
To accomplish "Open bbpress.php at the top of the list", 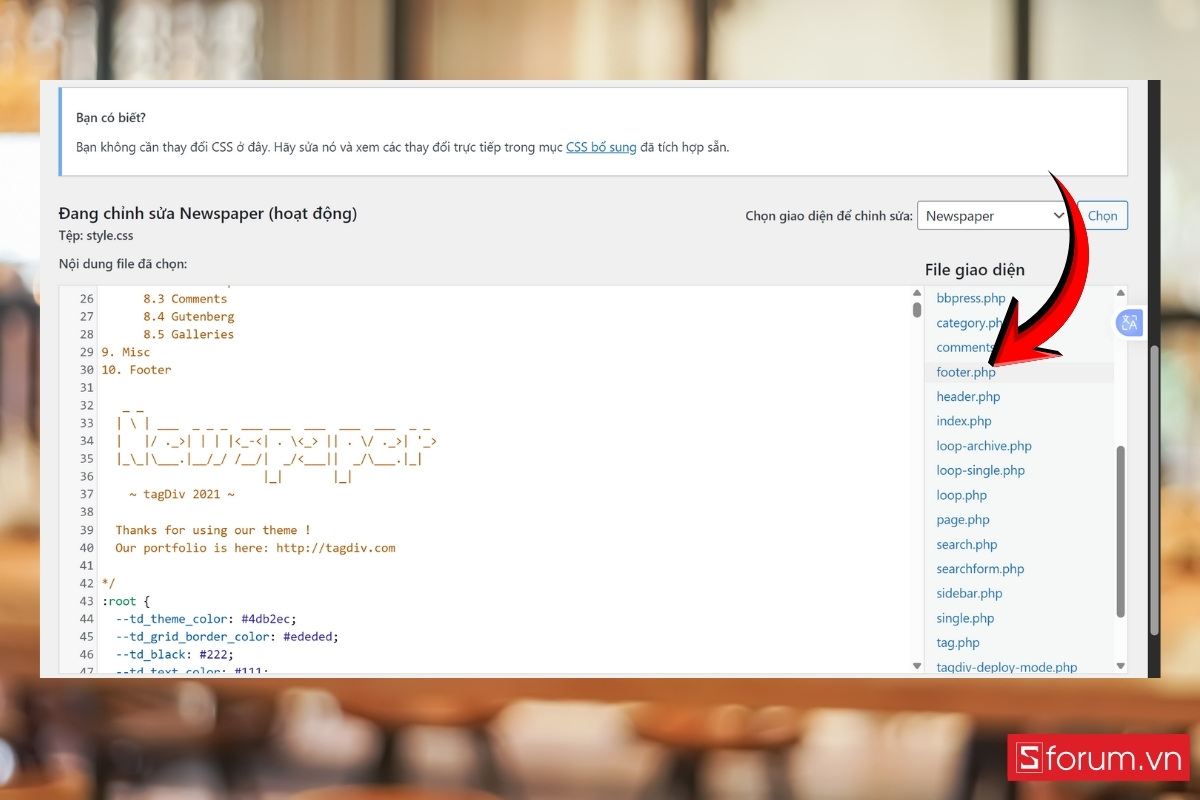I will 970,298.
